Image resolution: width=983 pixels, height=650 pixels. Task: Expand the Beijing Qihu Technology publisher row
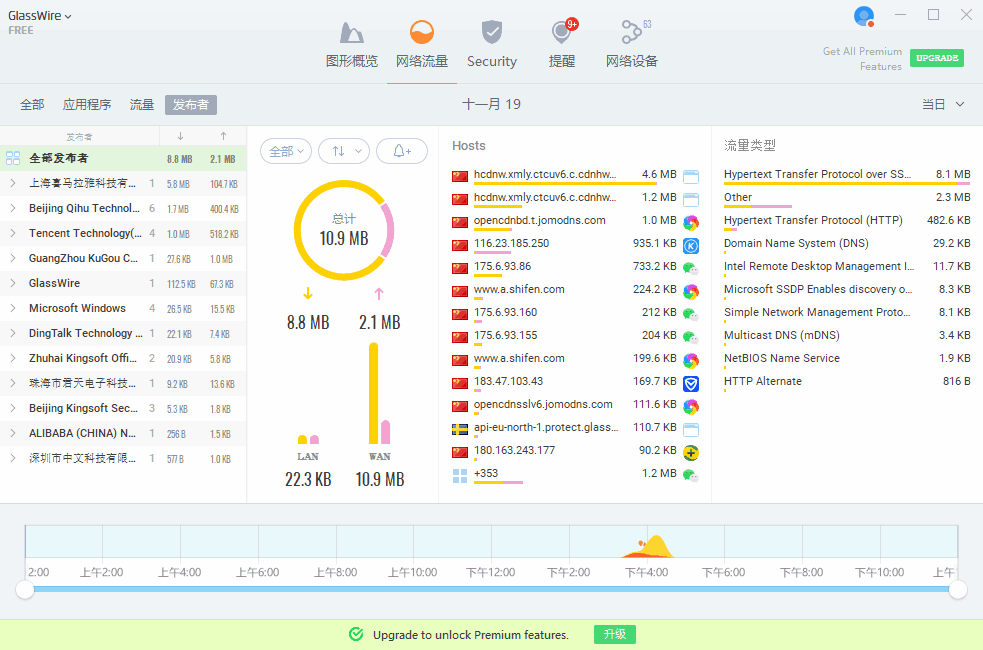(x=12, y=209)
